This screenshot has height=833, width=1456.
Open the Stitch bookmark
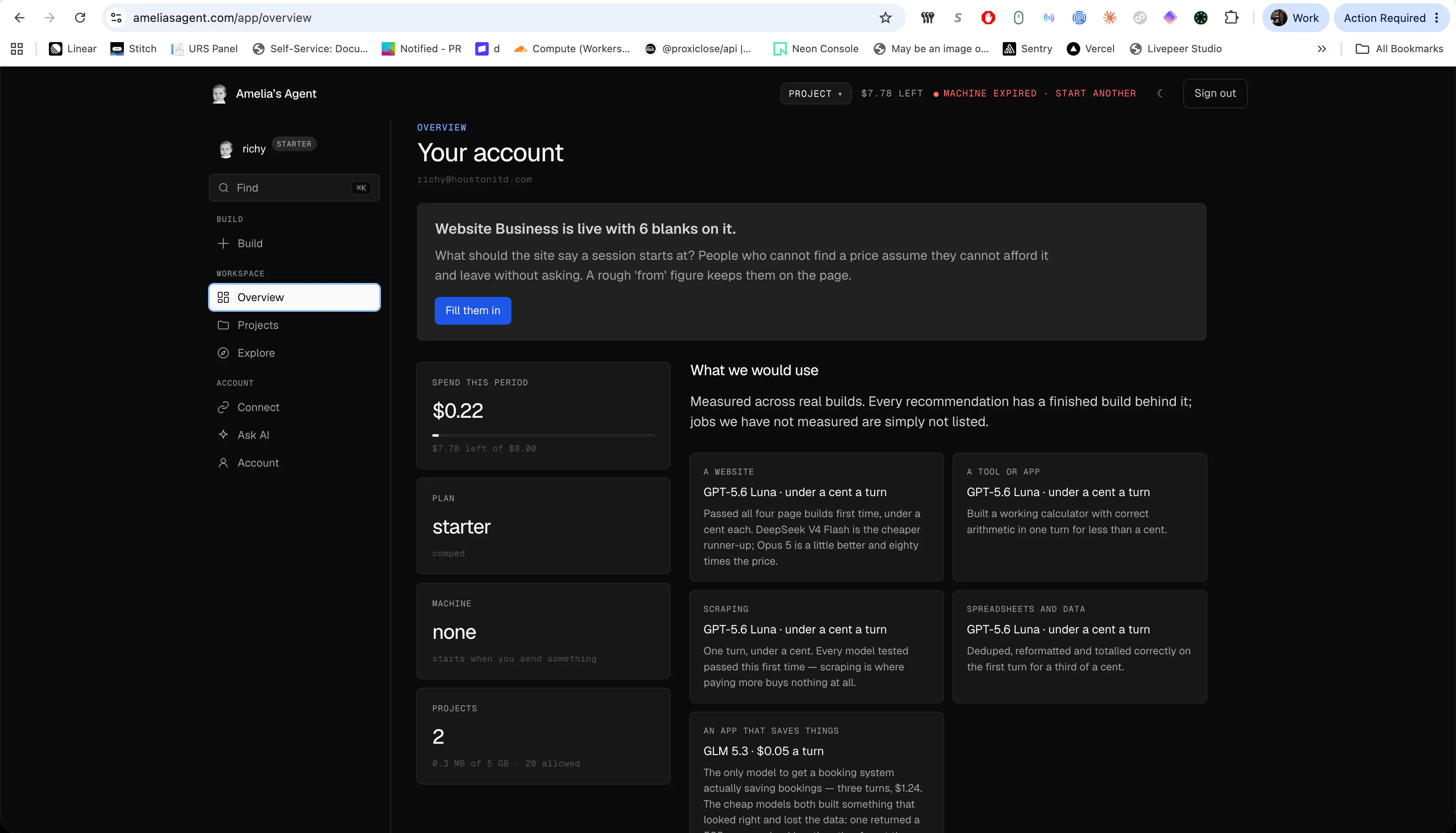(x=134, y=48)
